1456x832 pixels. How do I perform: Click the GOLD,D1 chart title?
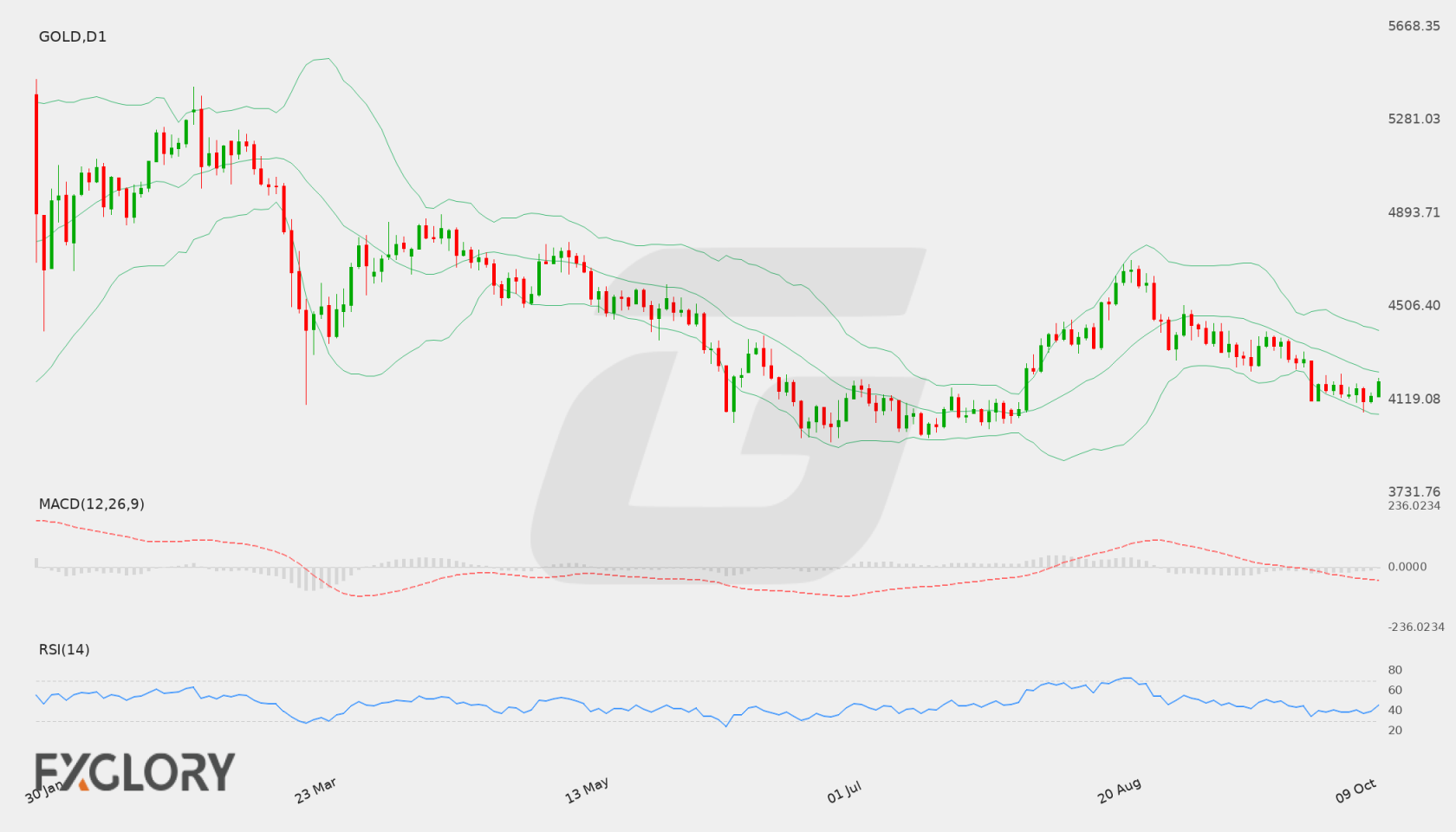(73, 36)
